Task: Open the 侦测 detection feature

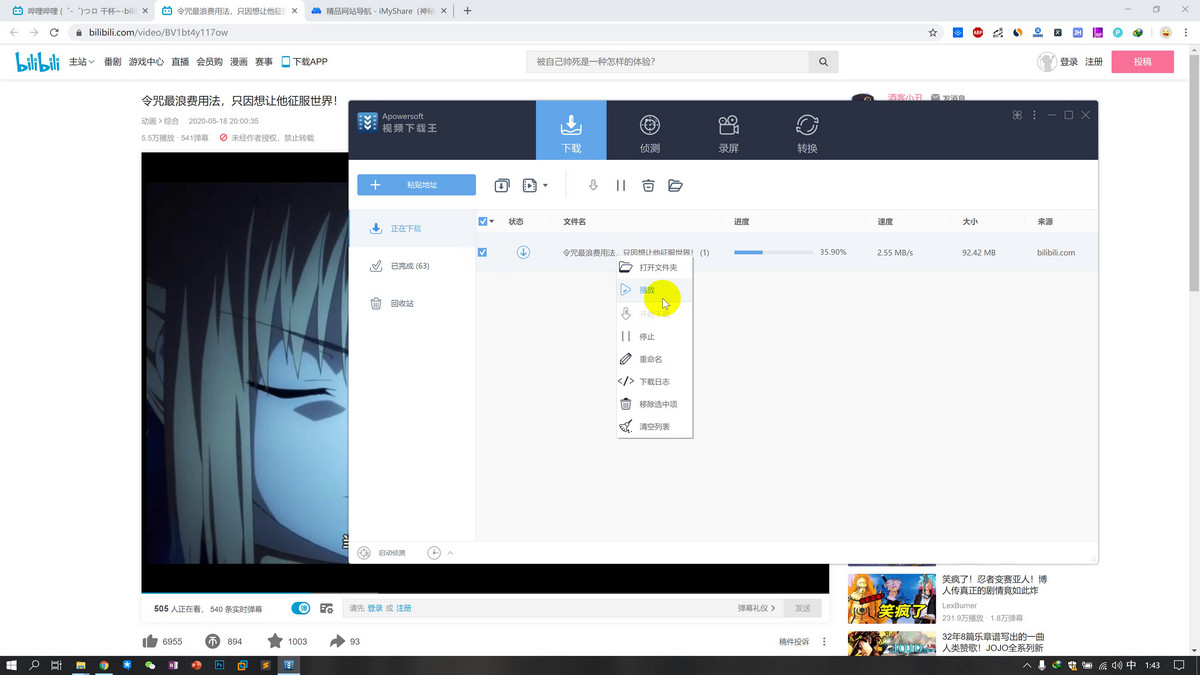Action: tap(649, 130)
